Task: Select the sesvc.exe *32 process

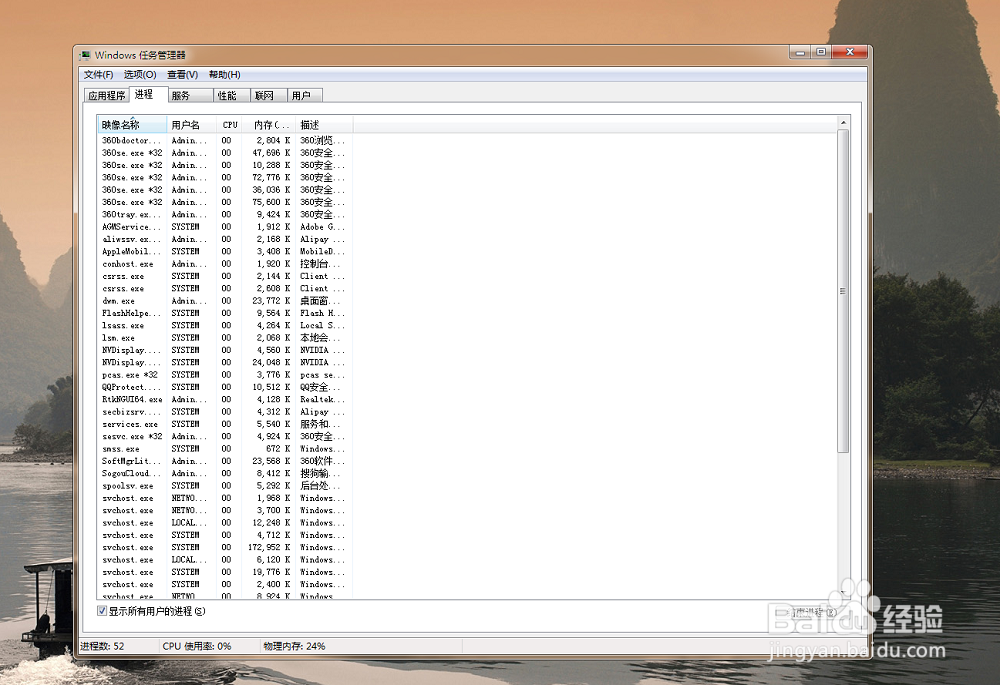Action: (x=225, y=436)
